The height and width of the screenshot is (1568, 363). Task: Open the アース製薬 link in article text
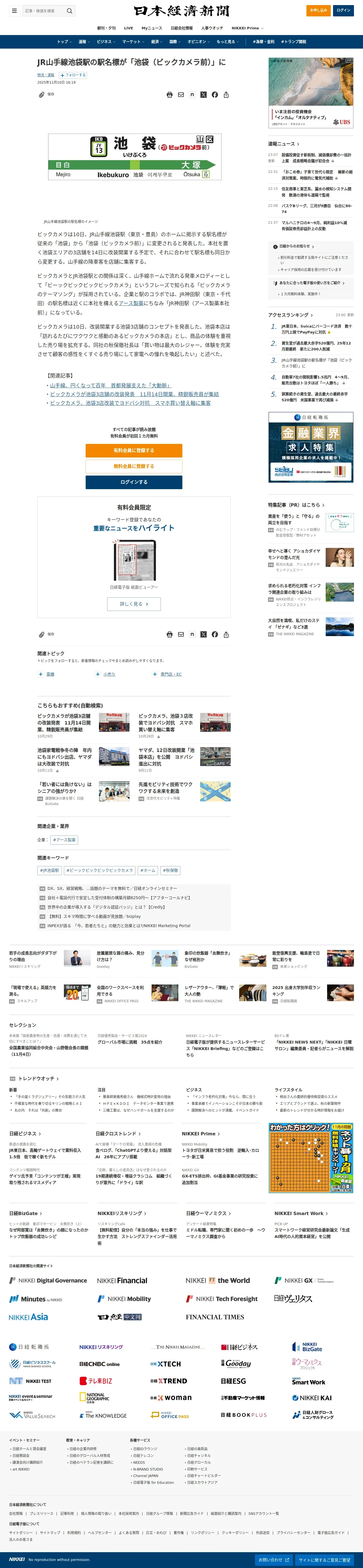click(x=131, y=303)
